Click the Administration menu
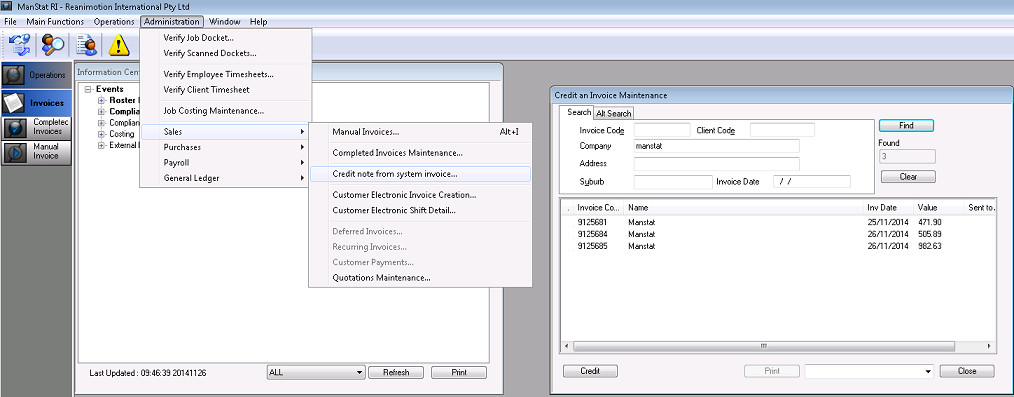1014x397 pixels. tap(172, 21)
